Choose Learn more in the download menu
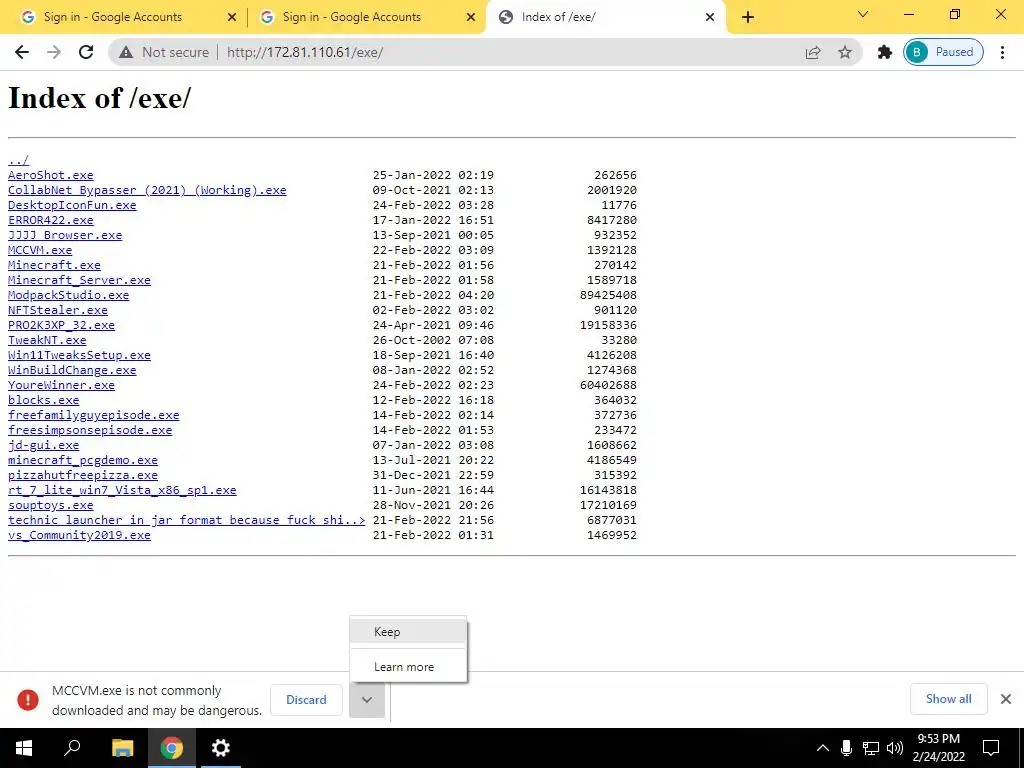Image resolution: width=1024 pixels, height=768 pixels. pos(408,667)
